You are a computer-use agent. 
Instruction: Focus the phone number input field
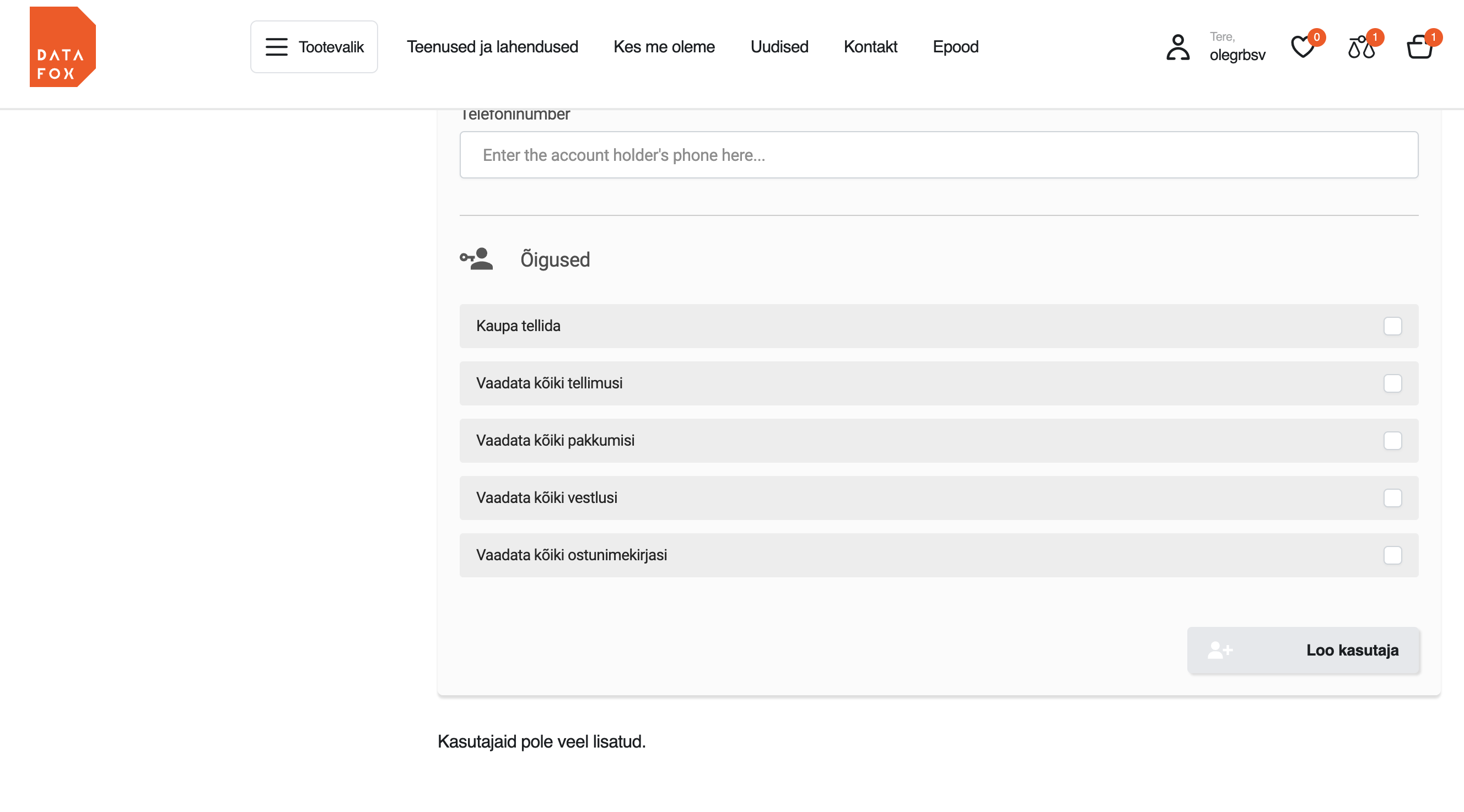pyautogui.click(x=939, y=155)
